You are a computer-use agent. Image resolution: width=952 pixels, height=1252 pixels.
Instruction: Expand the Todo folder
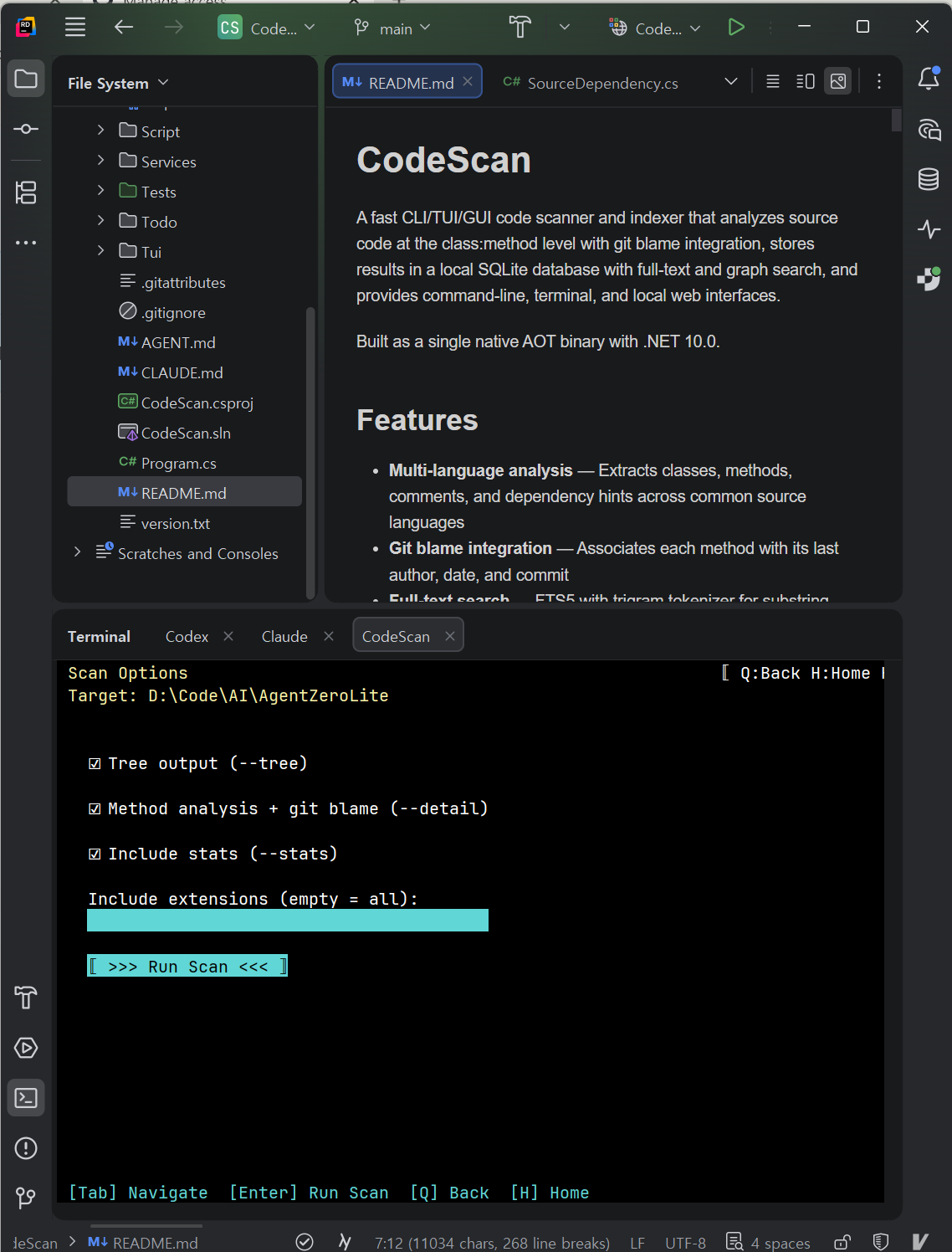tap(100, 220)
